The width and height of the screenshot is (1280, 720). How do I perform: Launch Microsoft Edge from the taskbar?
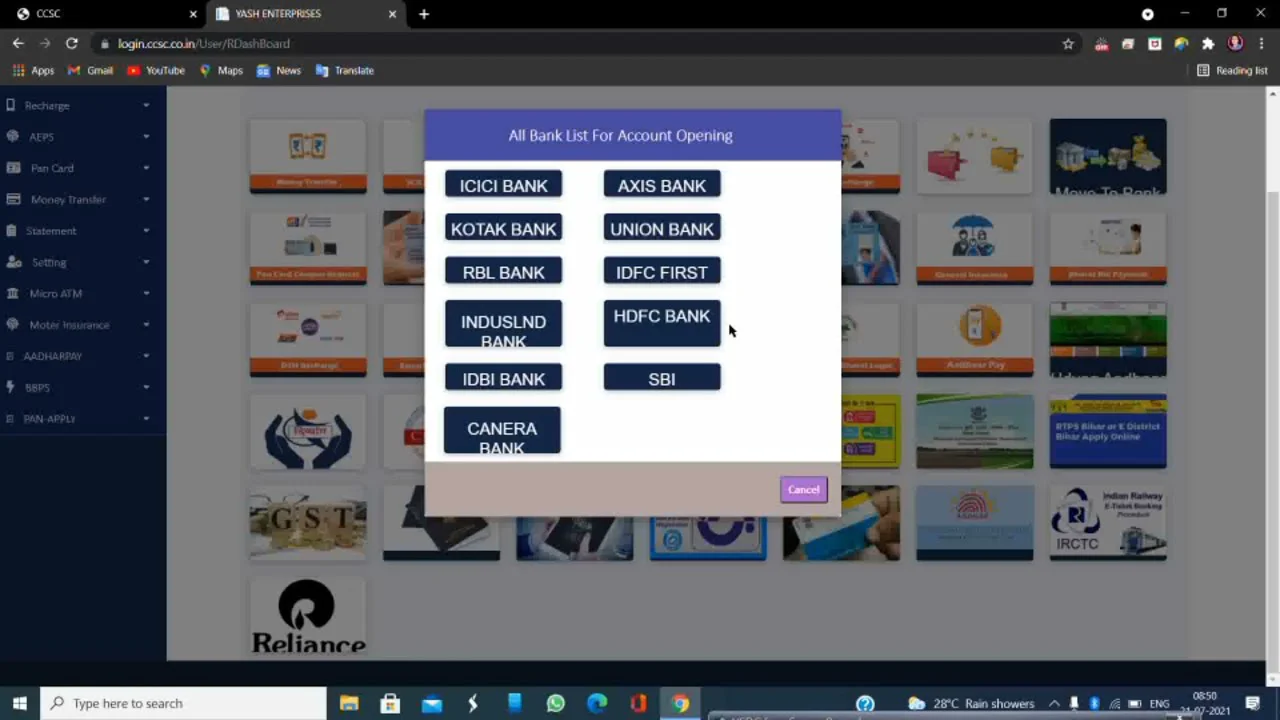click(x=597, y=703)
